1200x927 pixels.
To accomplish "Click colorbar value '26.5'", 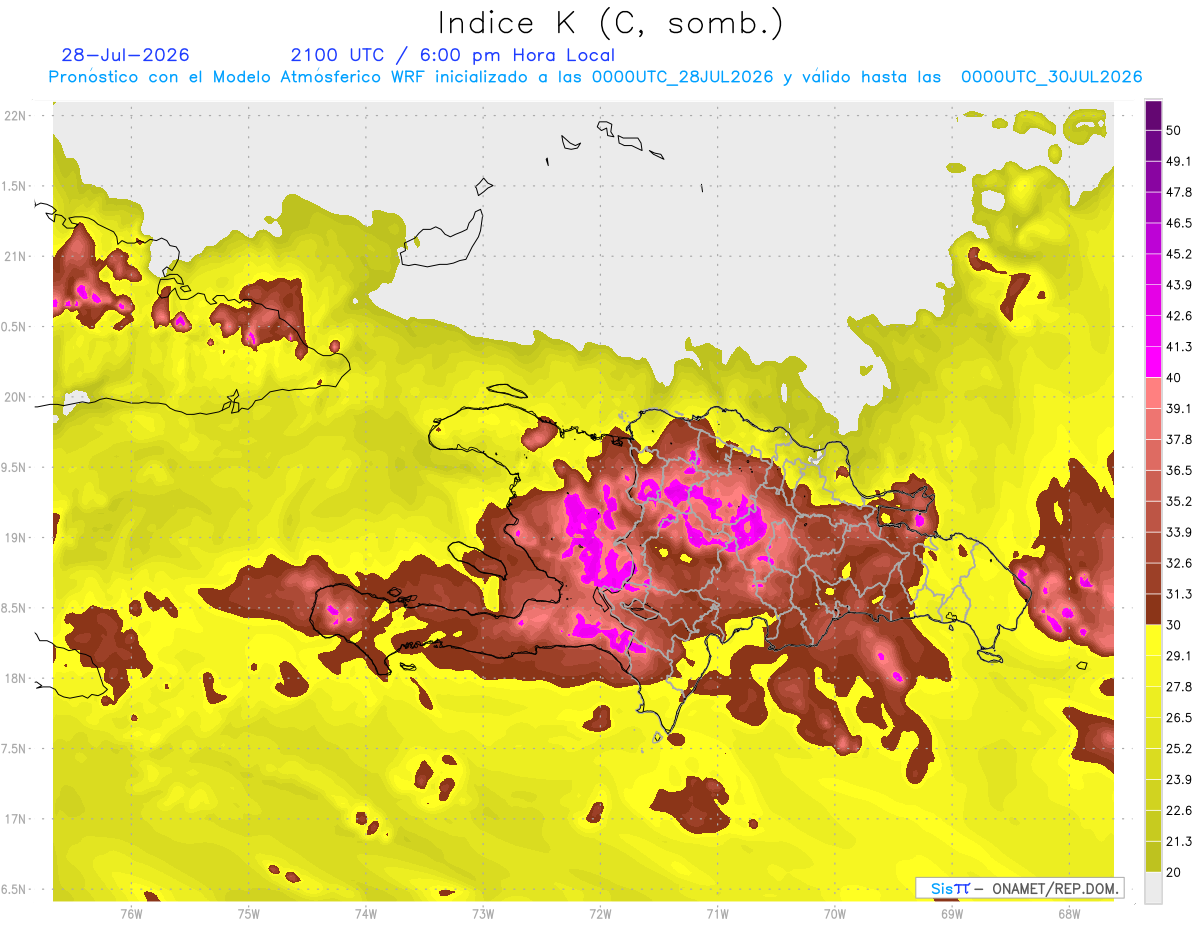I will pyautogui.click(x=1179, y=717).
